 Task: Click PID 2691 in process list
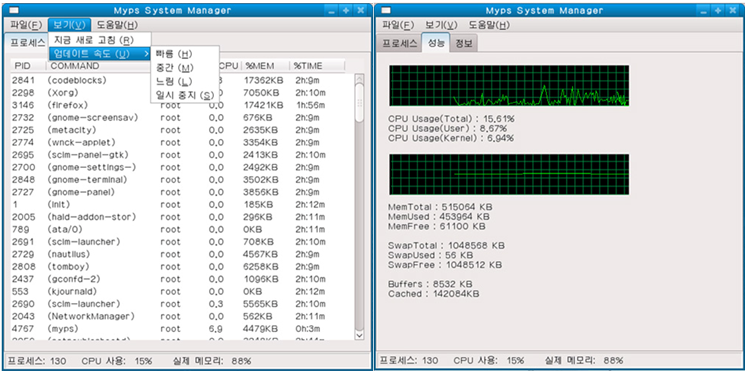pyautogui.click(x=23, y=241)
